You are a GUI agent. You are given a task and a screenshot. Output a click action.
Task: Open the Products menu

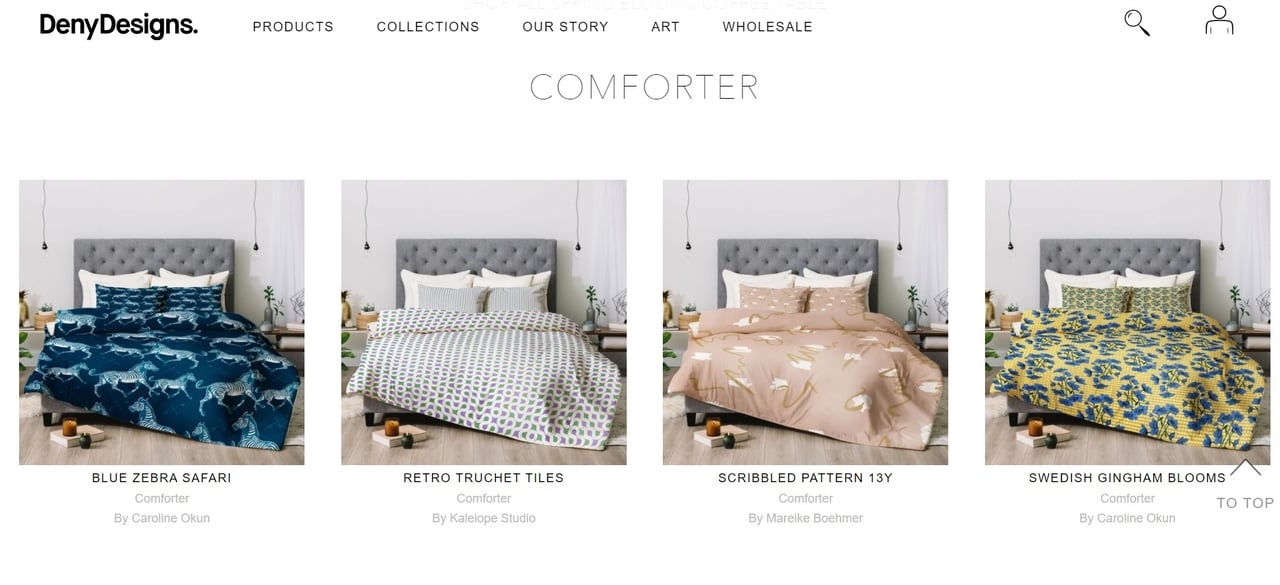293,27
